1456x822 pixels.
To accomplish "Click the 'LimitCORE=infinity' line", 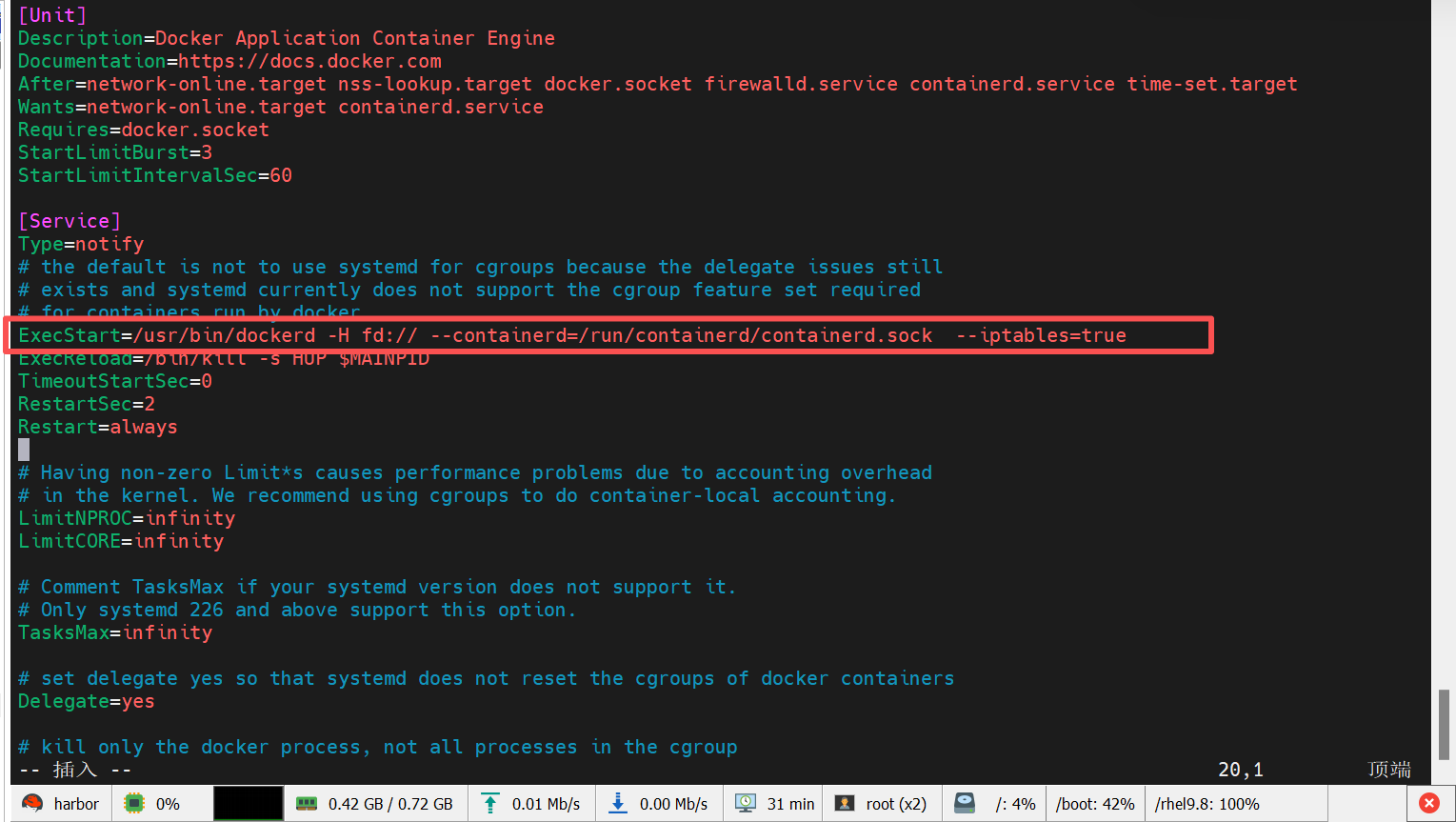I will 121,541.
